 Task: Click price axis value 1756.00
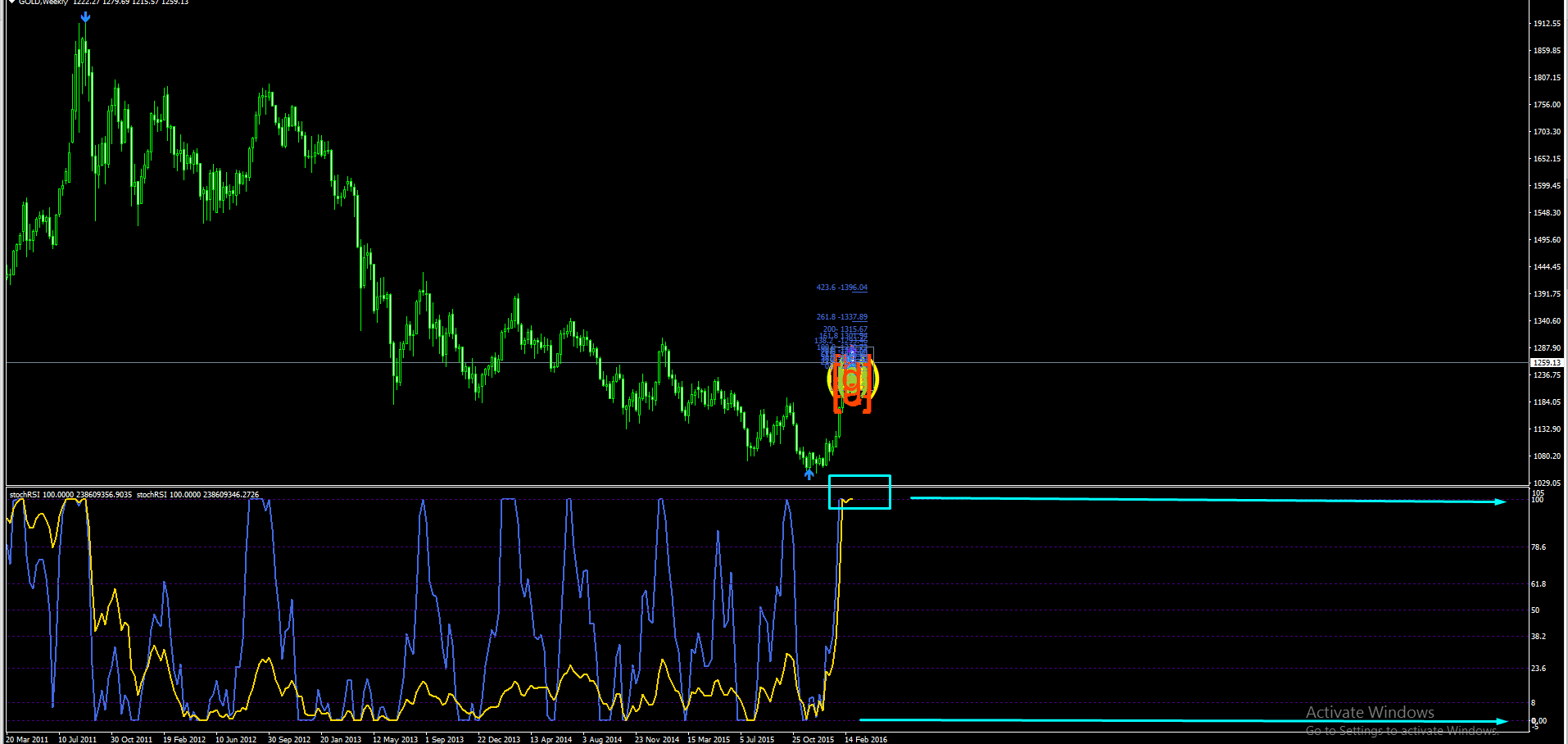tap(1547, 105)
